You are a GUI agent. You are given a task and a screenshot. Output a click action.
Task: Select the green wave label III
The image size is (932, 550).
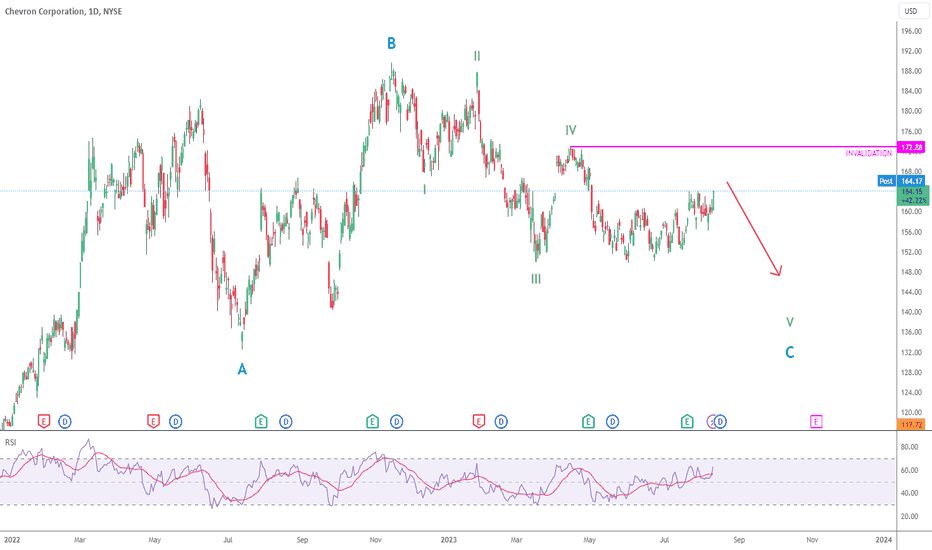tap(536, 279)
